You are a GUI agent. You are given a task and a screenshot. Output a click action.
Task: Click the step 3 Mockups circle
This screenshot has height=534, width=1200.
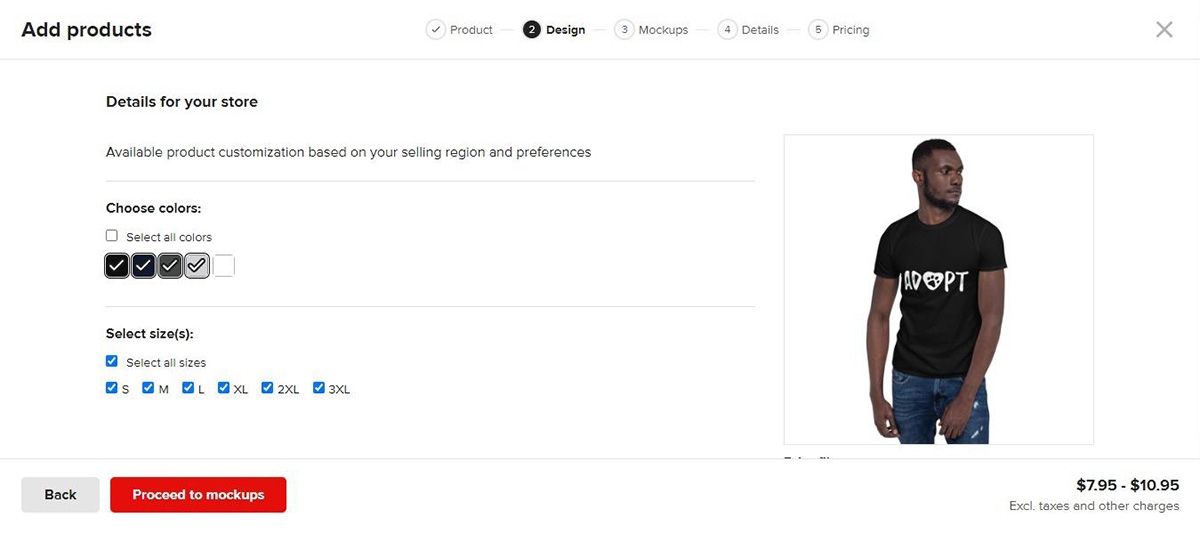click(624, 30)
